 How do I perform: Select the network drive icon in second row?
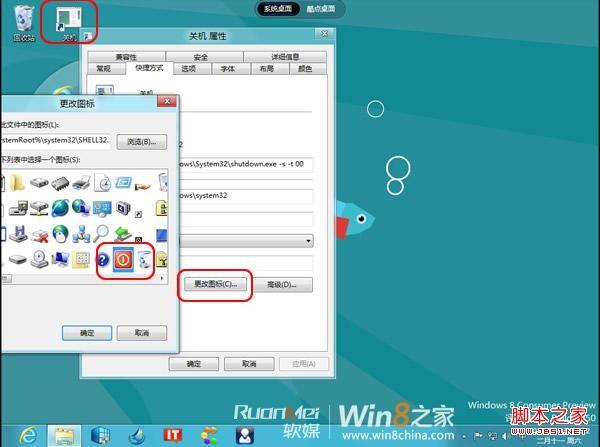[39, 208]
